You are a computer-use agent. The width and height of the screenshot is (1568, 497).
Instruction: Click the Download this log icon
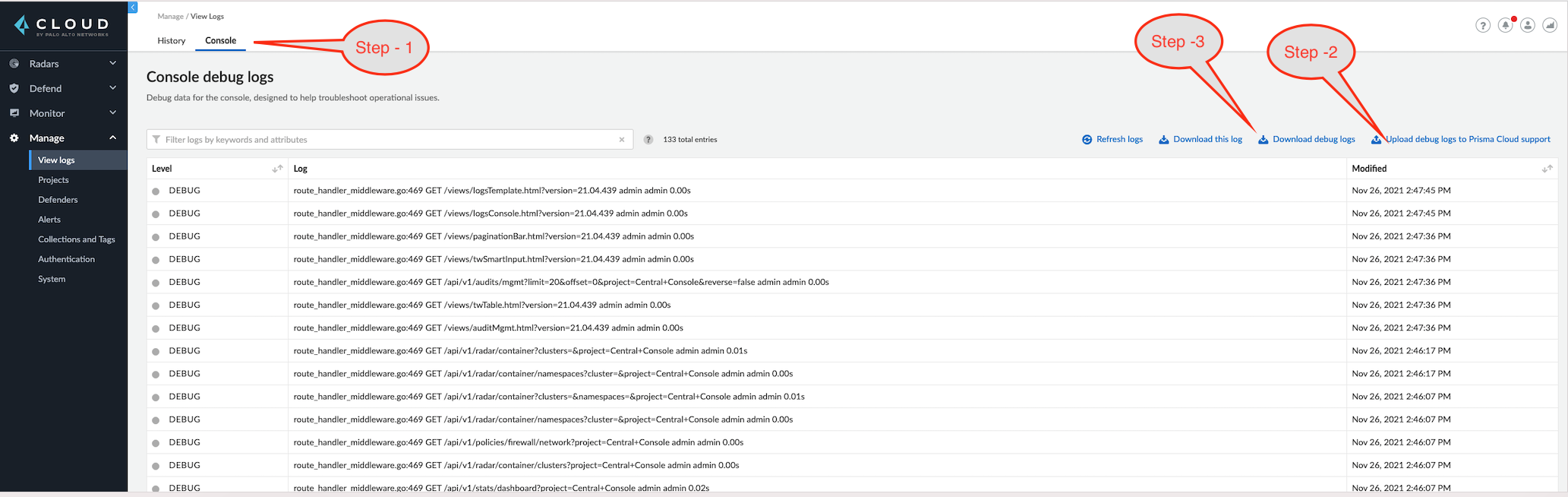(1163, 139)
